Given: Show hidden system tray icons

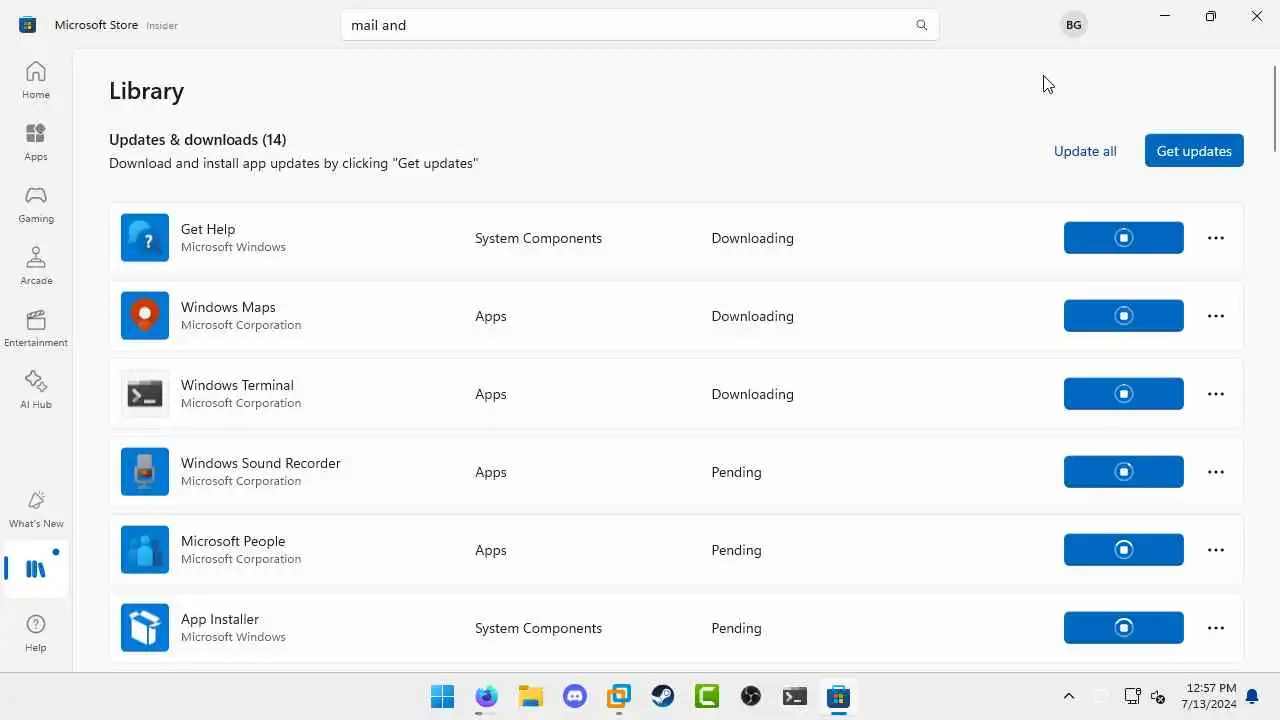Looking at the screenshot, I should point(1069,696).
